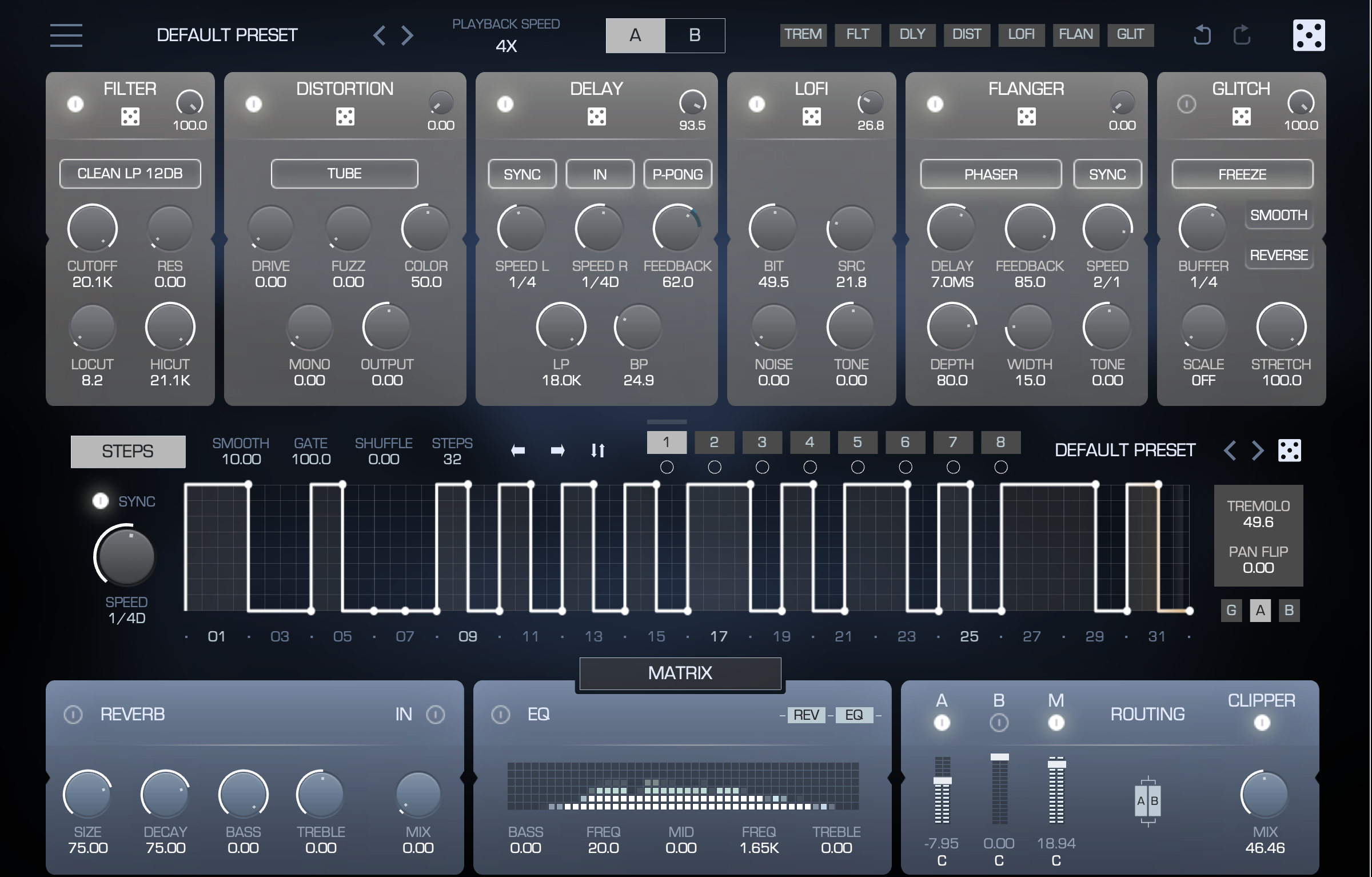1372x877 pixels.
Task: Open the PHASER flanger mode dropdown
Action: click(991, 174)
